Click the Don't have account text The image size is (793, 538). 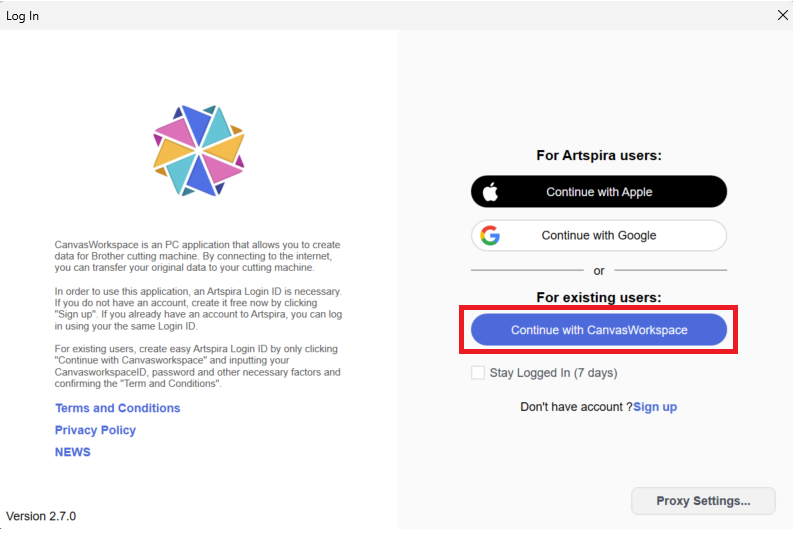[x=576, y=407]
